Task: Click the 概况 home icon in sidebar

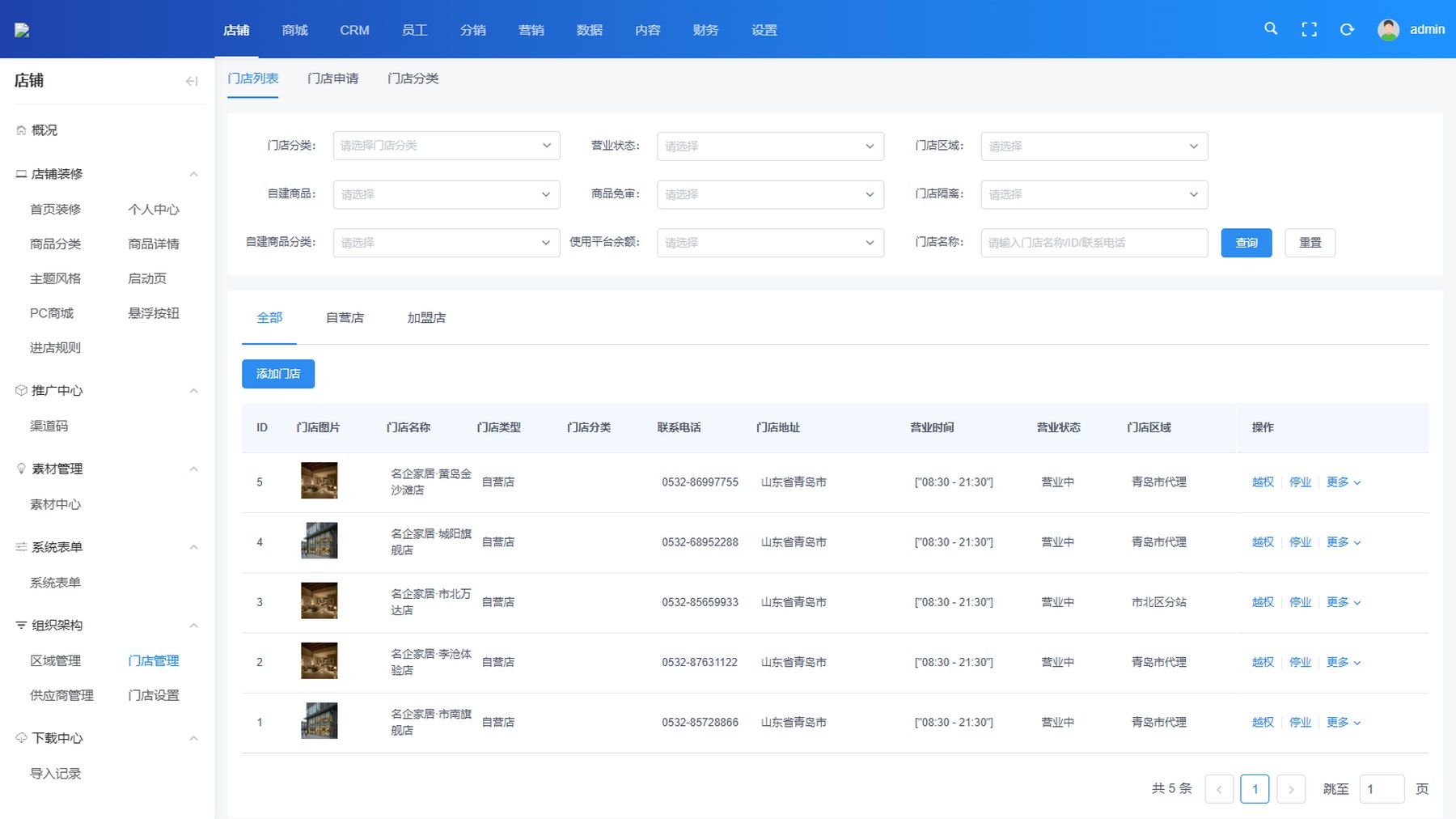Action: (21, 130)
